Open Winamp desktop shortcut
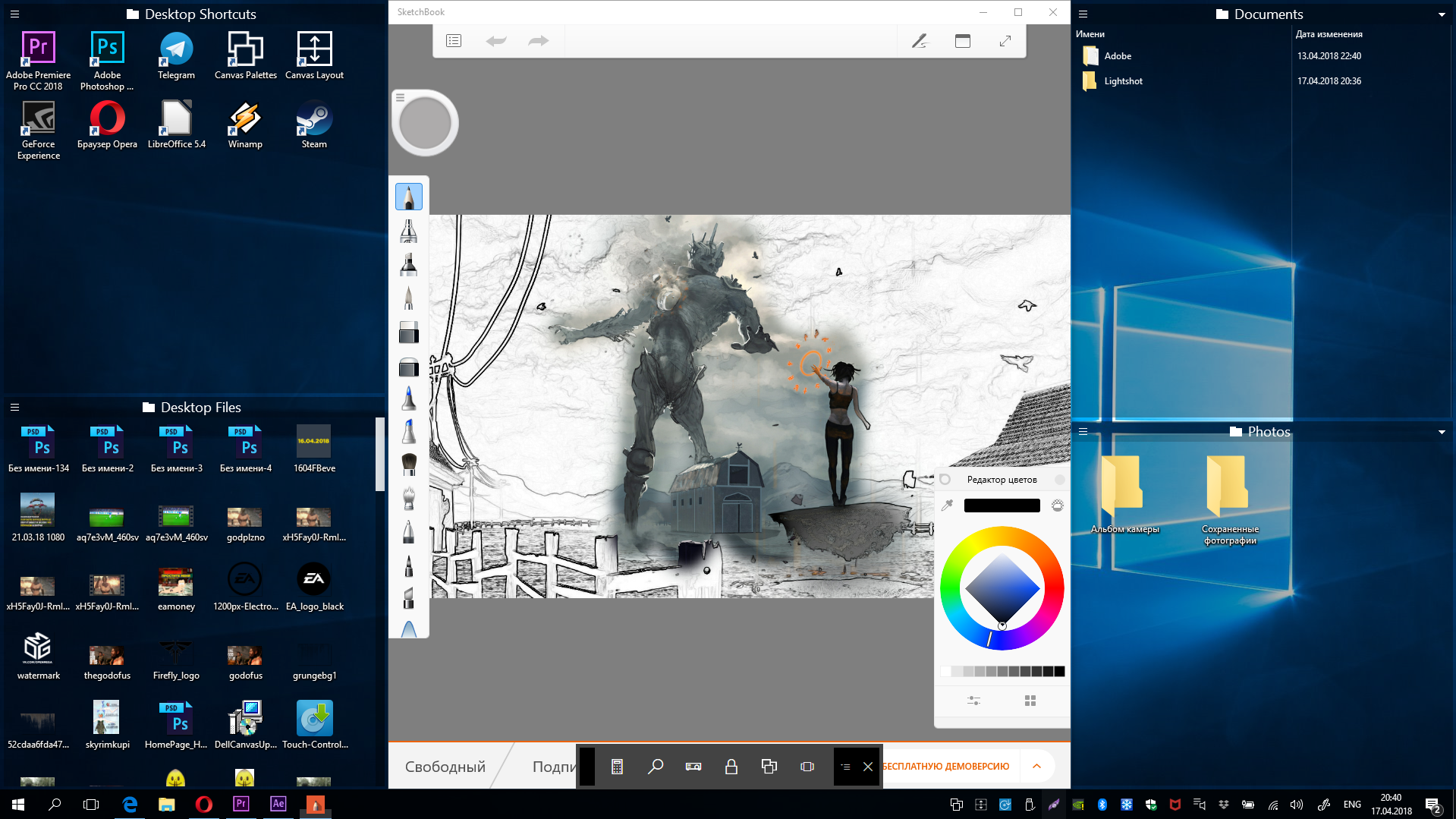 [x=245, y=126]
